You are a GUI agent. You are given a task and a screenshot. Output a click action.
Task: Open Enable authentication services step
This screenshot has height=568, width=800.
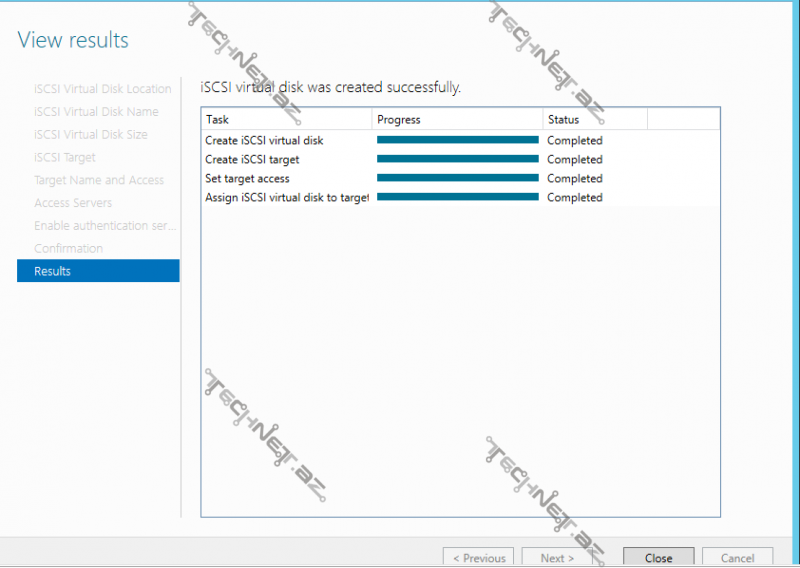pos(105,226)
